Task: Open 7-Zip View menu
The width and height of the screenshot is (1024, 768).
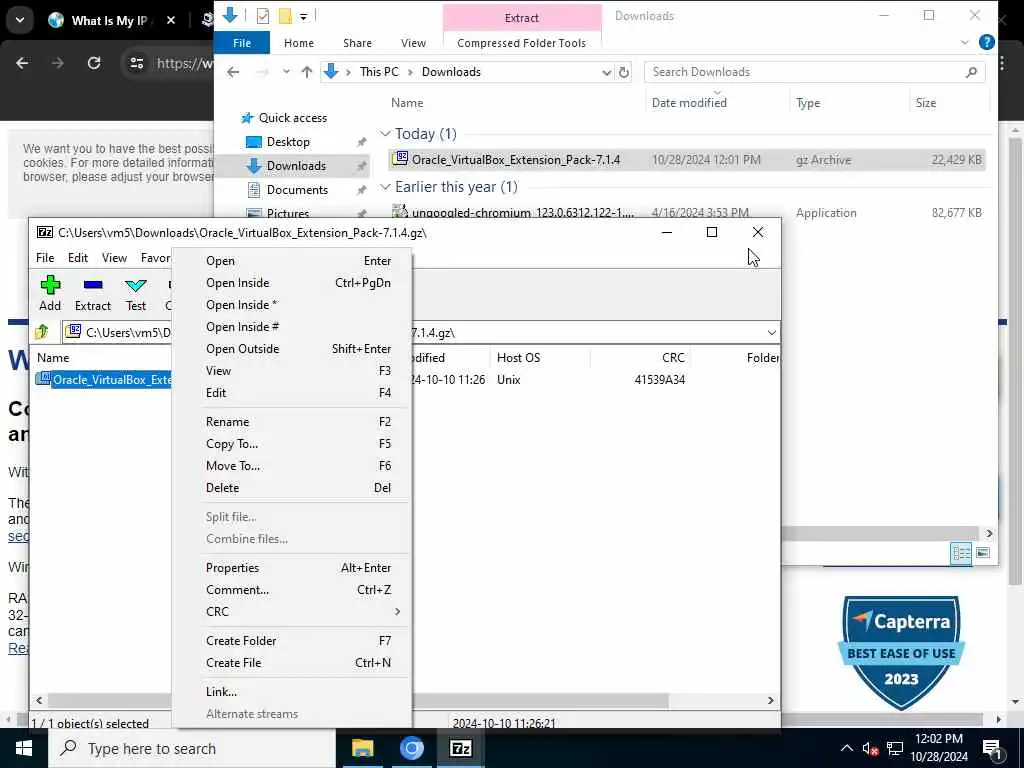Action: coord(114,258)
